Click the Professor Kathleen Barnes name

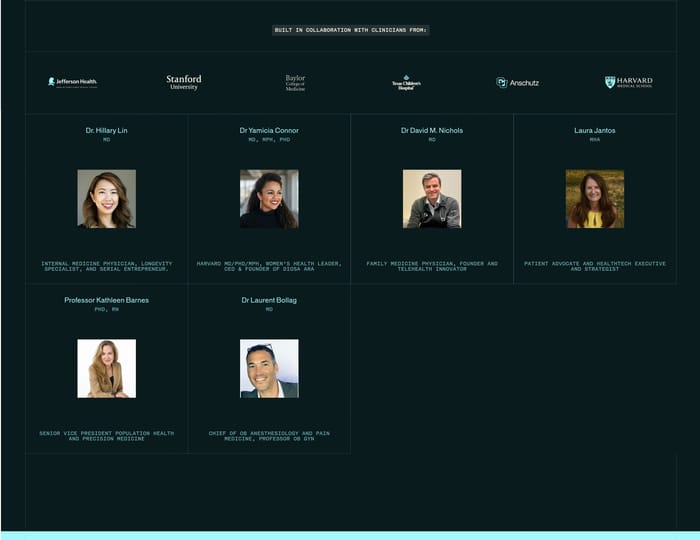(106, 300)
